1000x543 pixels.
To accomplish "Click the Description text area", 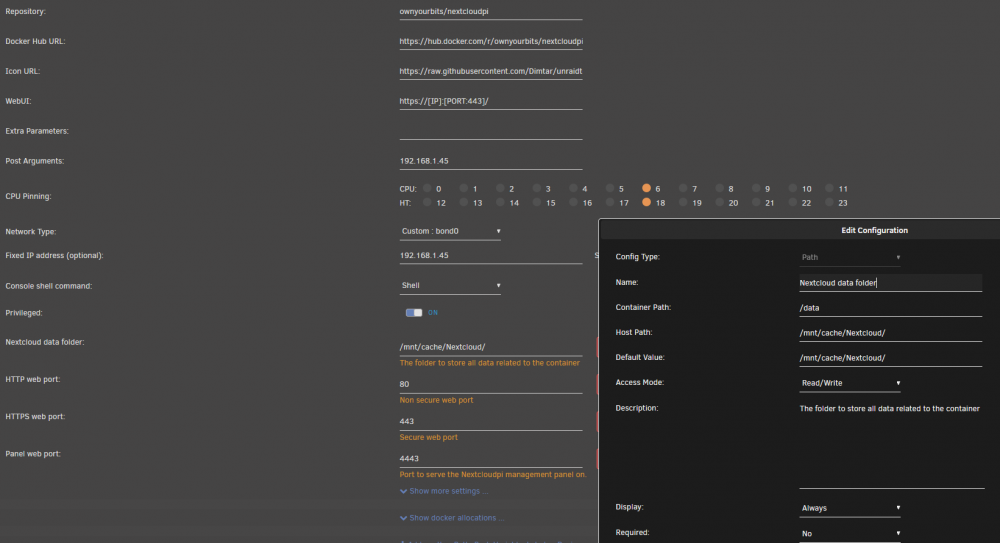I will pos(892,445).
